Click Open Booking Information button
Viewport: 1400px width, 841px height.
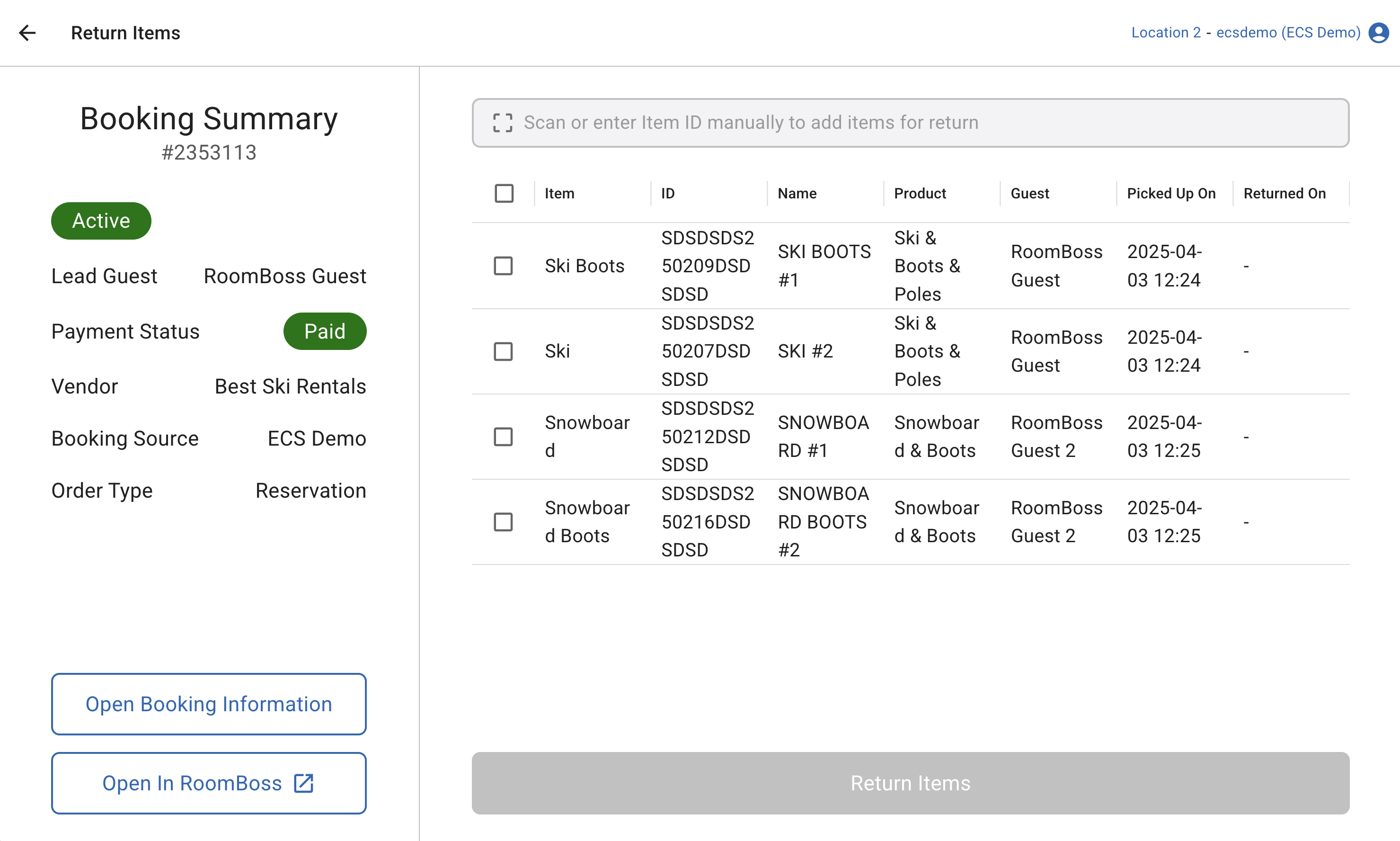tap(208, 705)
